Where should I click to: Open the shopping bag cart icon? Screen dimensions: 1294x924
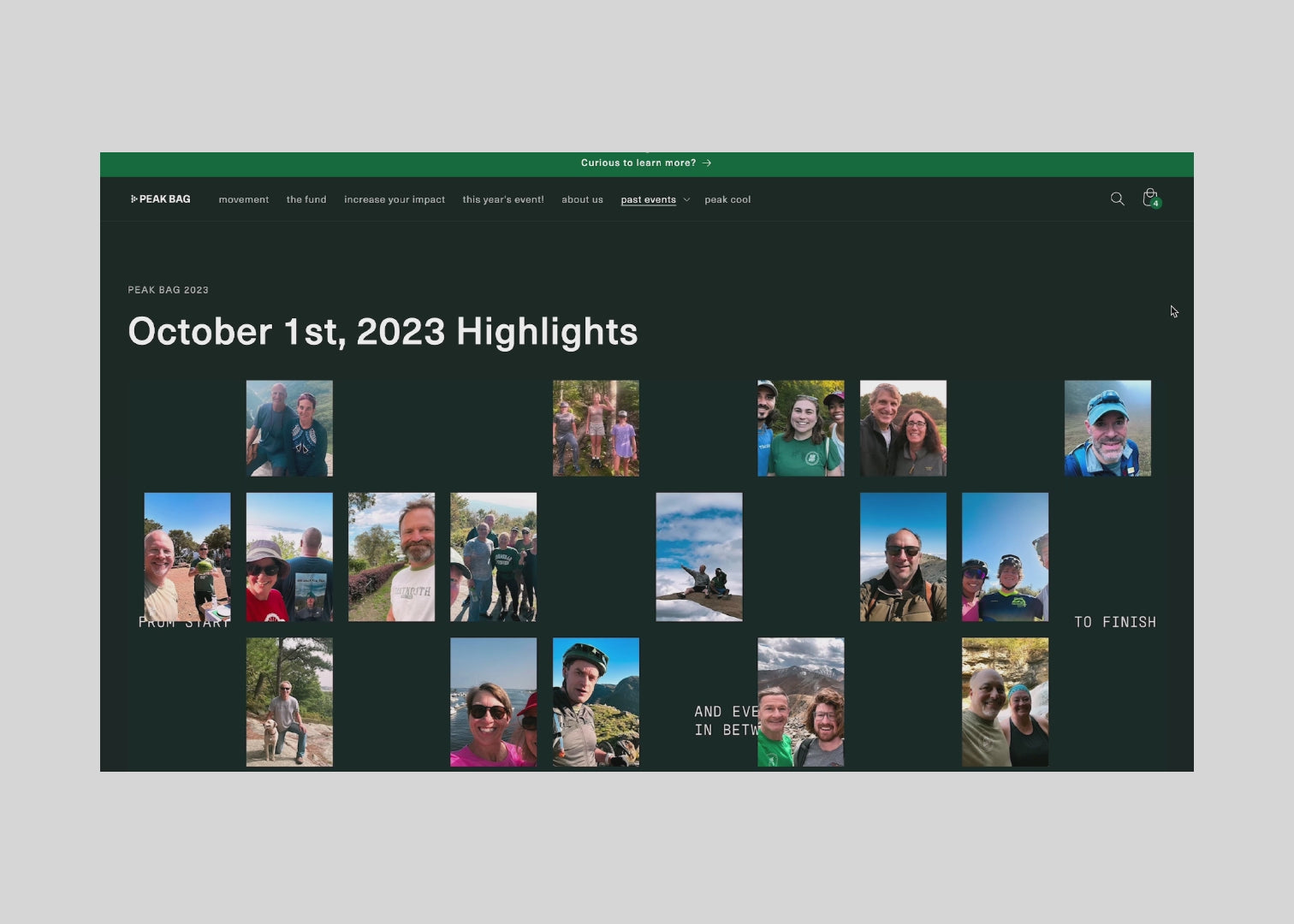pos(1151,198)
